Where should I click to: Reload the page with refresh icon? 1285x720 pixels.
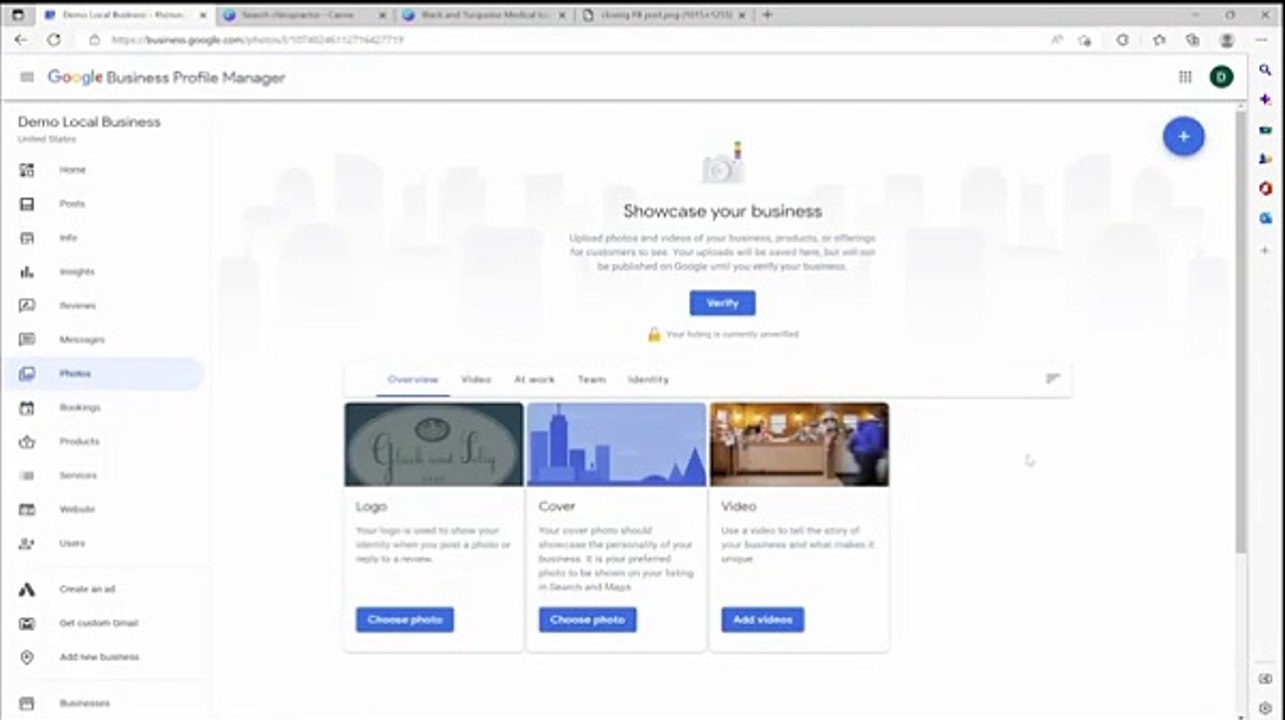coord(54,40)
